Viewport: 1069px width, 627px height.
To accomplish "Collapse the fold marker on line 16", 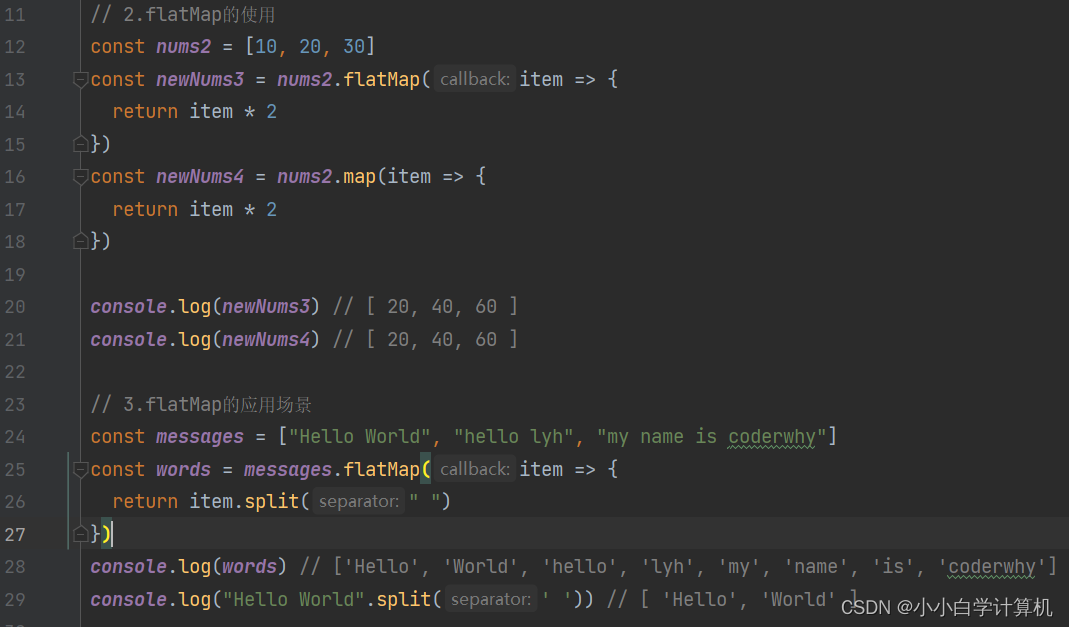I will 80,177.
